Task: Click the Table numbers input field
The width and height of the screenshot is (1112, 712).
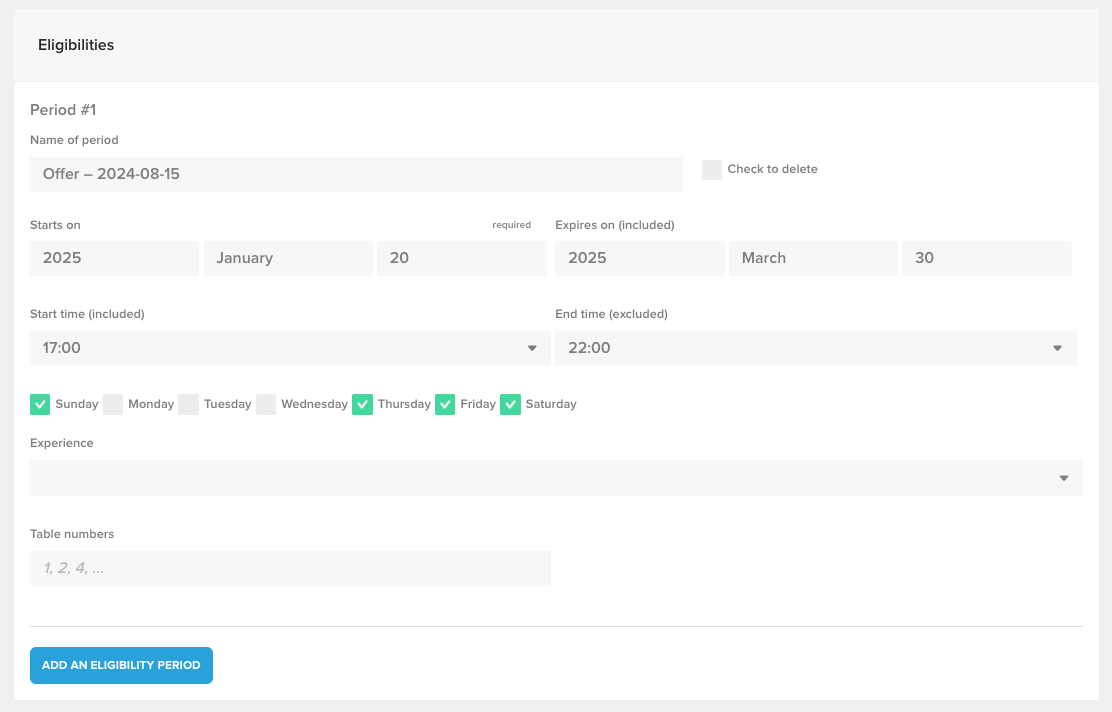Action: (x=290, y=568)
